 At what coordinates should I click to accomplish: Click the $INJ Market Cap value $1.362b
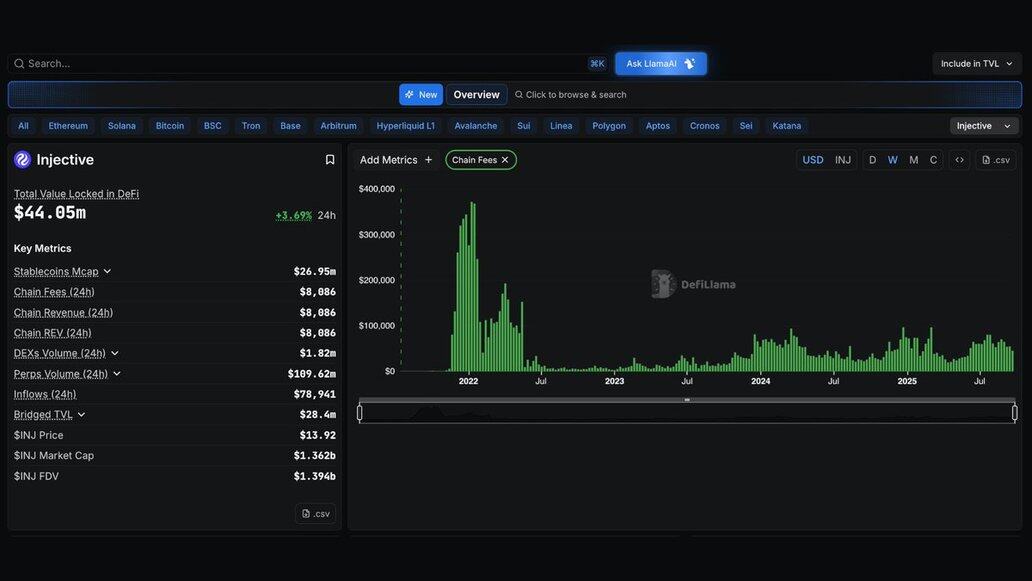tap(315, 455)
